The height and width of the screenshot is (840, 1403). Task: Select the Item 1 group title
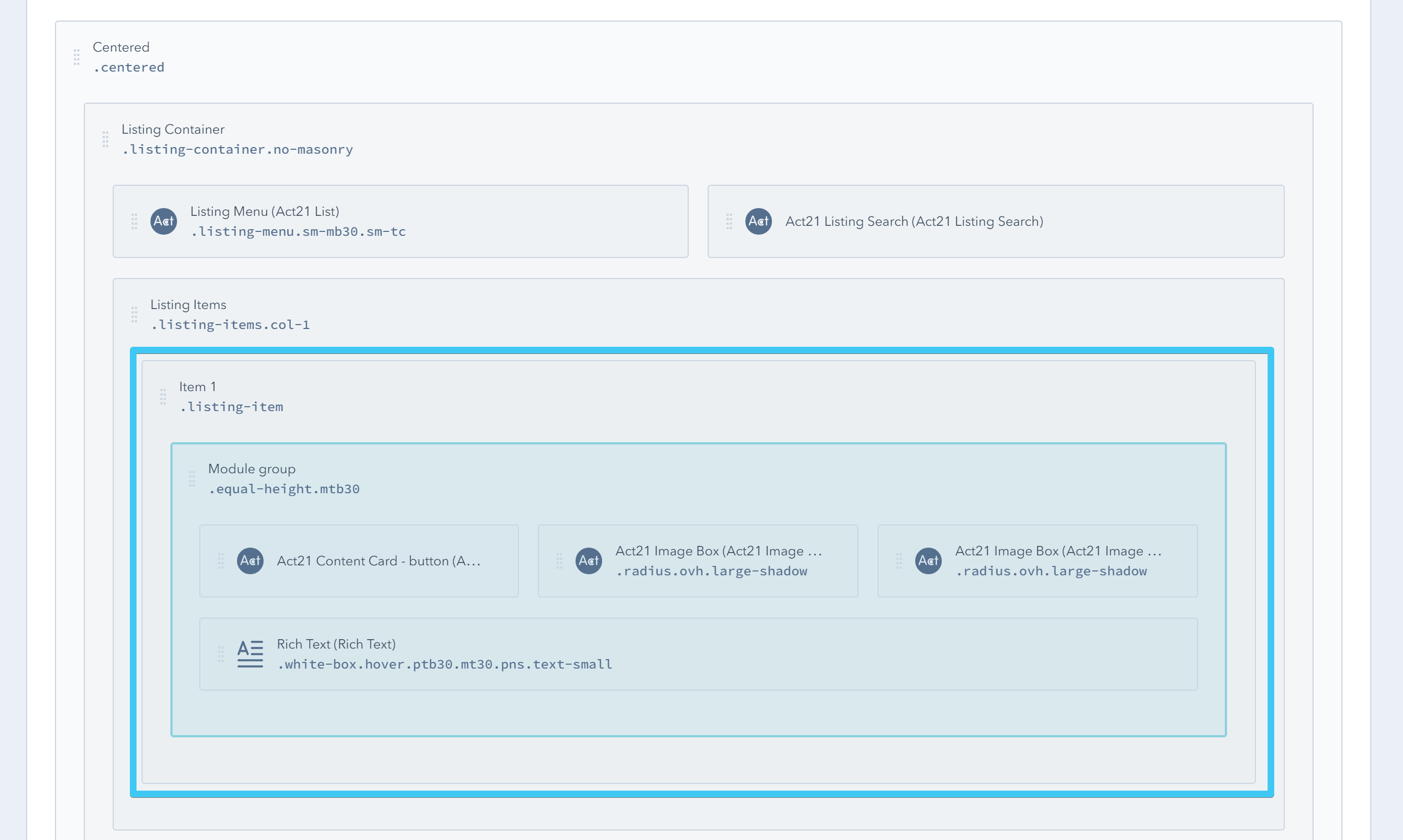[x=198, y=387]
